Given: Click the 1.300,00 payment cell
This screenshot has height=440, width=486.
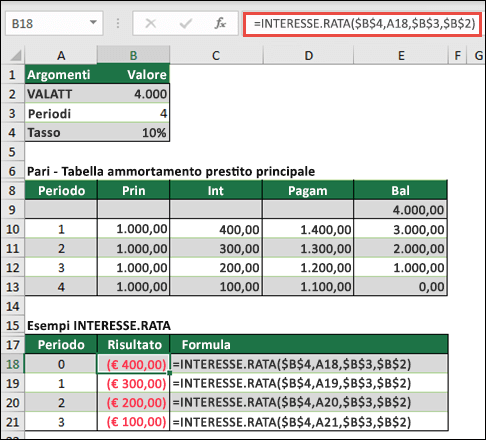Looking at the screenshot, I should [308, 248].
